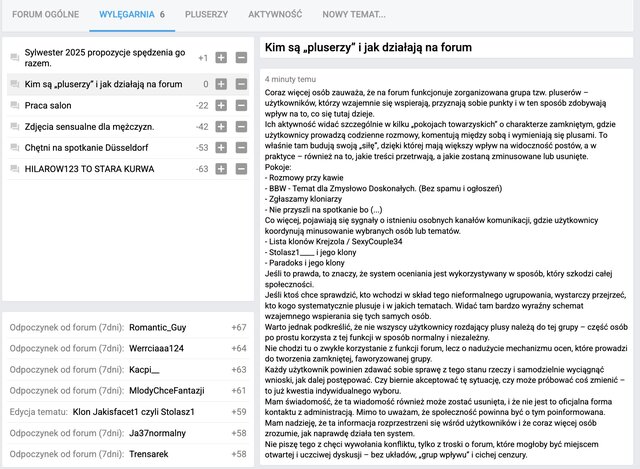Open the Zdjęcia sensualne dla mężczyzn thread
This screenshot has width=640, height=469.
pyautogui.click(x=95, y=127)
